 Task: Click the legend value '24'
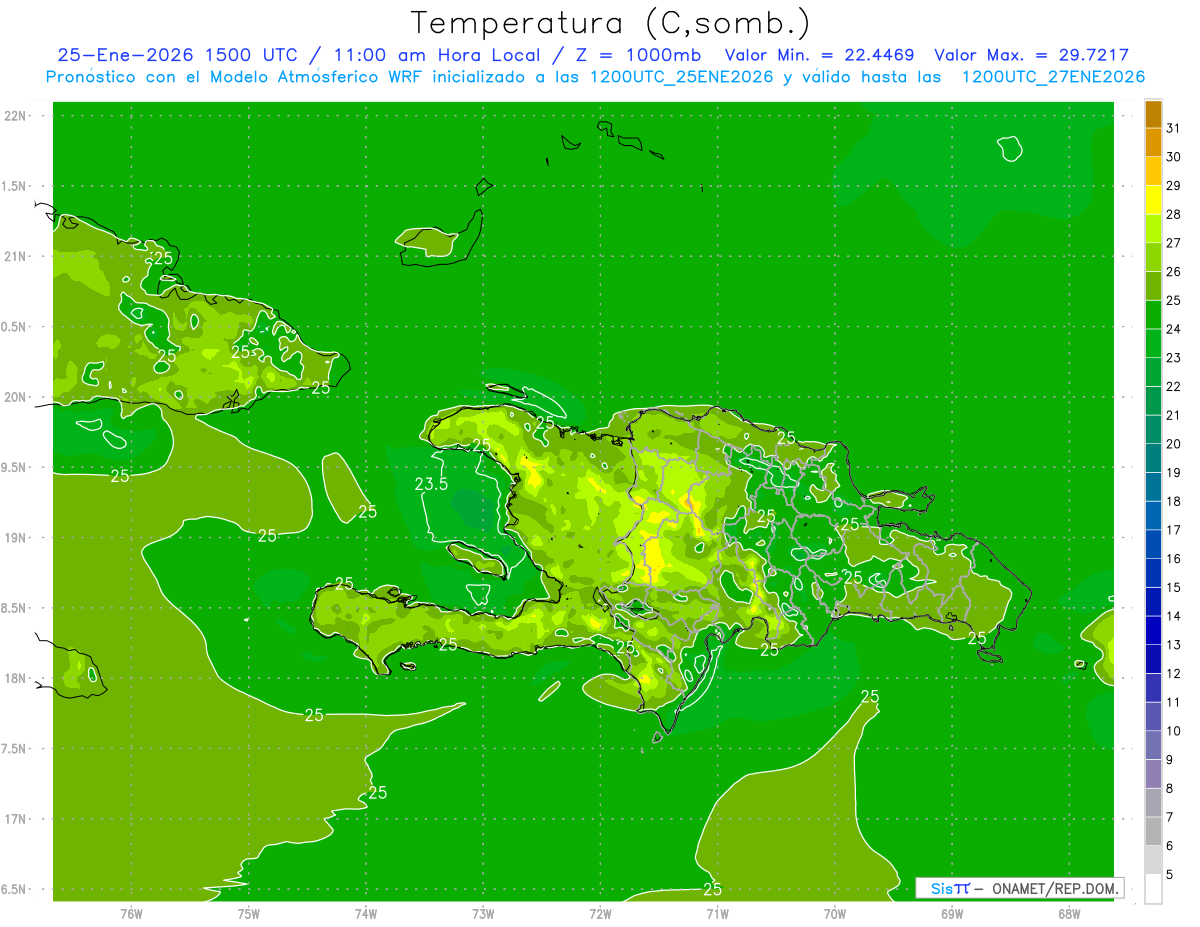[x=1173, y=329]
